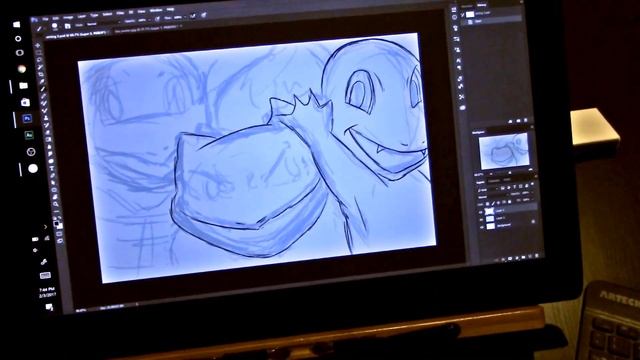Toggle lock position in Layers panel
This screenshot has height=360, width=640.
click(498, 203)
